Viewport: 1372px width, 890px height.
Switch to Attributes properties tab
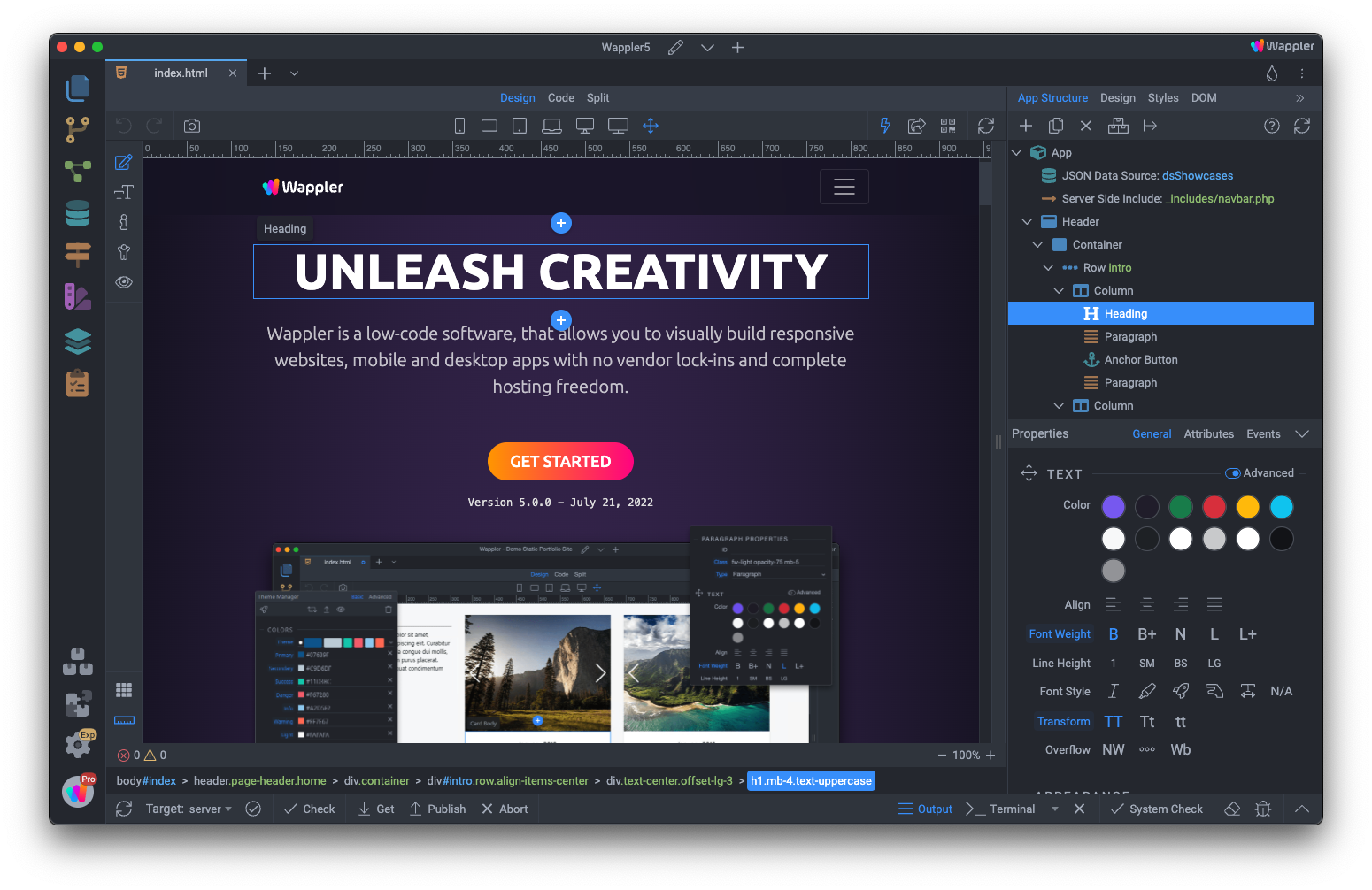[x=1209, y=434]
